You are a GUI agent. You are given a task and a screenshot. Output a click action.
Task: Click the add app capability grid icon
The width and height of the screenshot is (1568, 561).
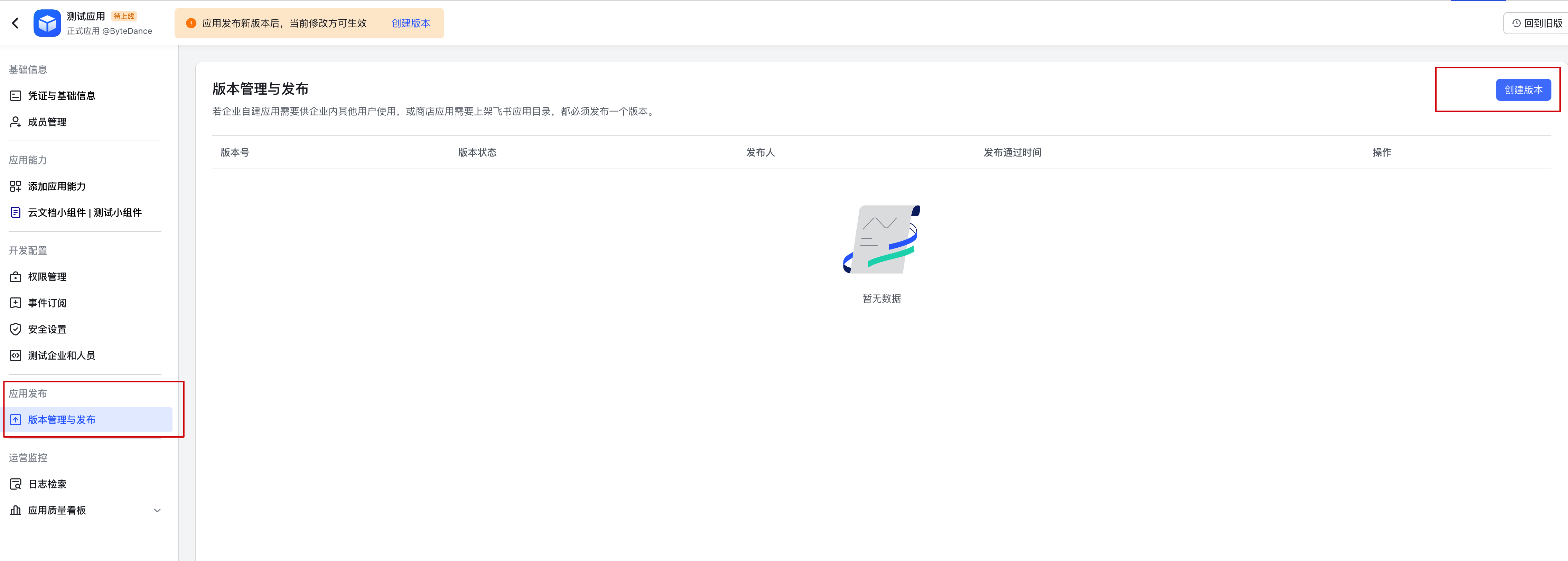[16, 186]
